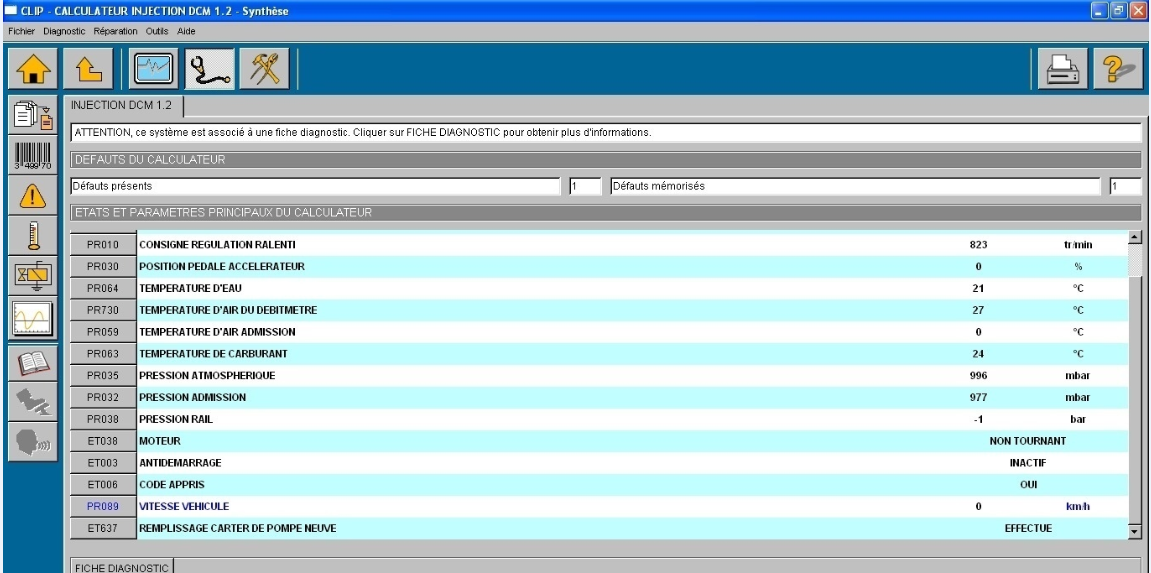
Task: Select the INJECTION DCM 1.2 tab
Action: (x=123, y=106)
